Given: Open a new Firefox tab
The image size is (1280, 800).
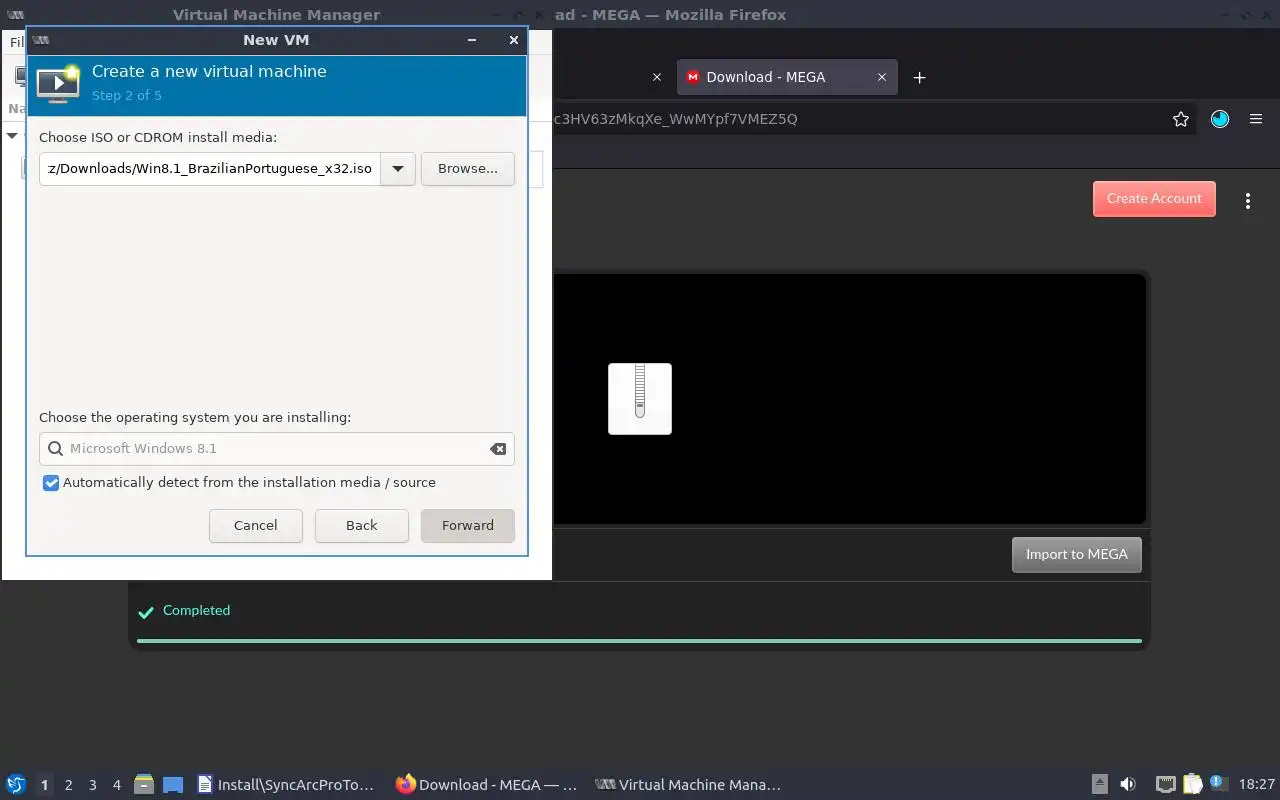Looking at the screenshot, I should click(x=920, y=77).
